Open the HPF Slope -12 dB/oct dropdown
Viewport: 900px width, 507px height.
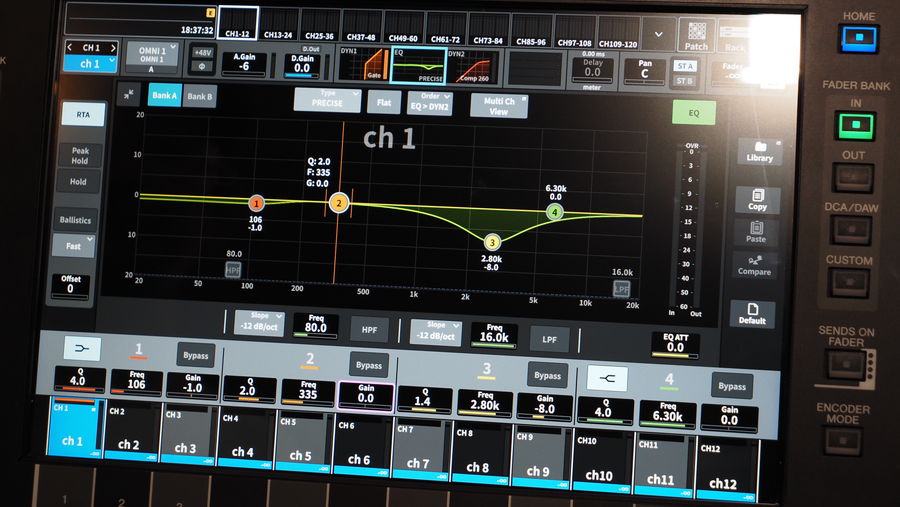(259, 322)
